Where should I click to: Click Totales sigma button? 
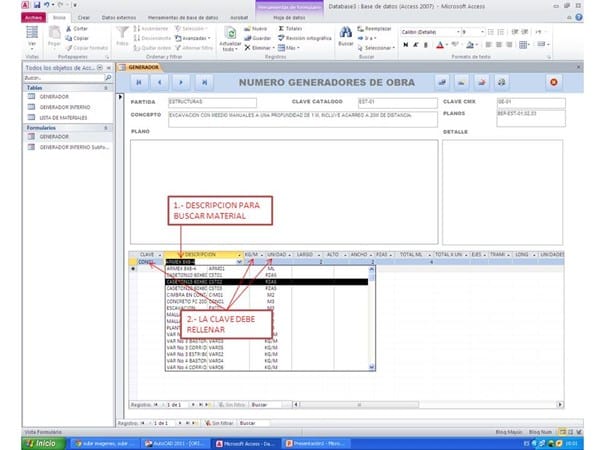[290, 29]
